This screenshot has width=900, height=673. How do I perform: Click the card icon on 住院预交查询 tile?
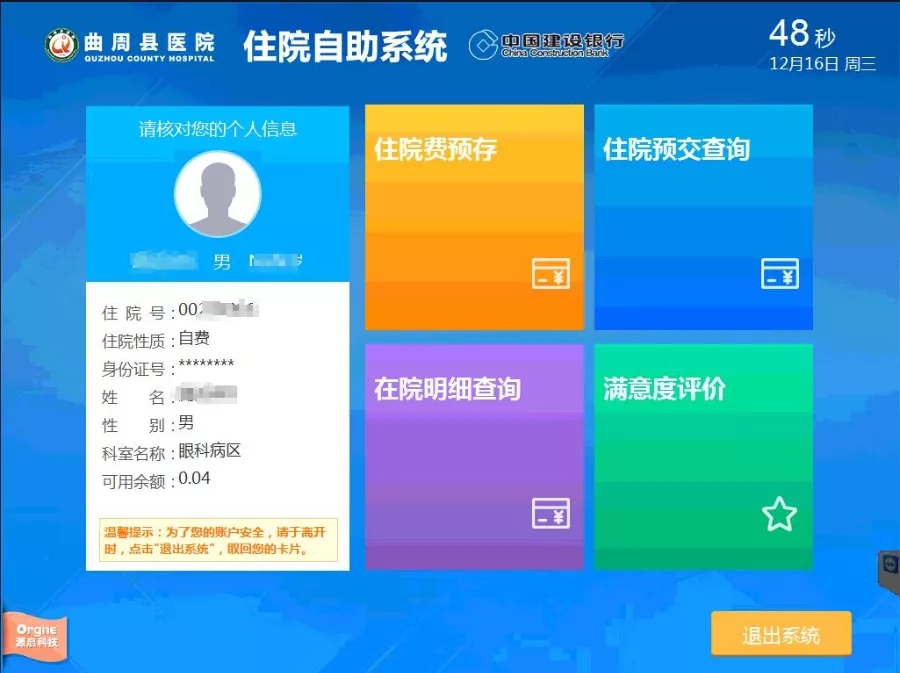[780, 272]
